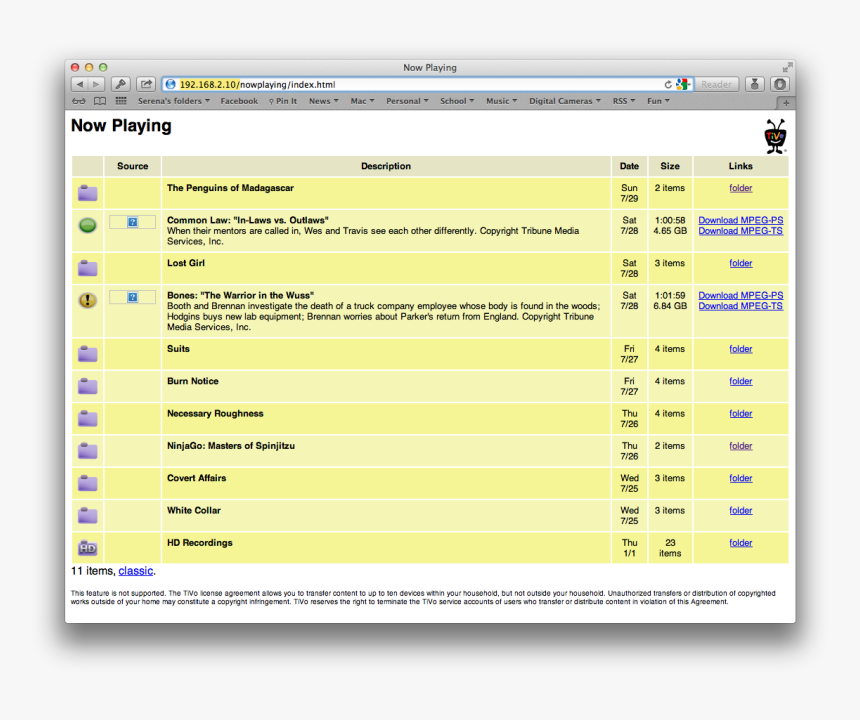Click the Safari back arrow button
The image size is (860, 720).
[x=80, y=84]
